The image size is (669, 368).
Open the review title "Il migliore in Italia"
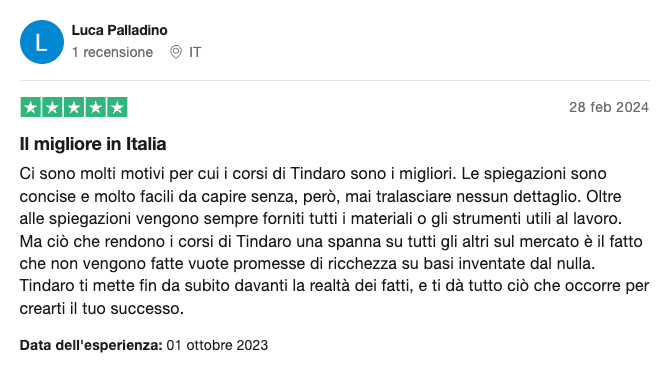click(x=93, y=144)
